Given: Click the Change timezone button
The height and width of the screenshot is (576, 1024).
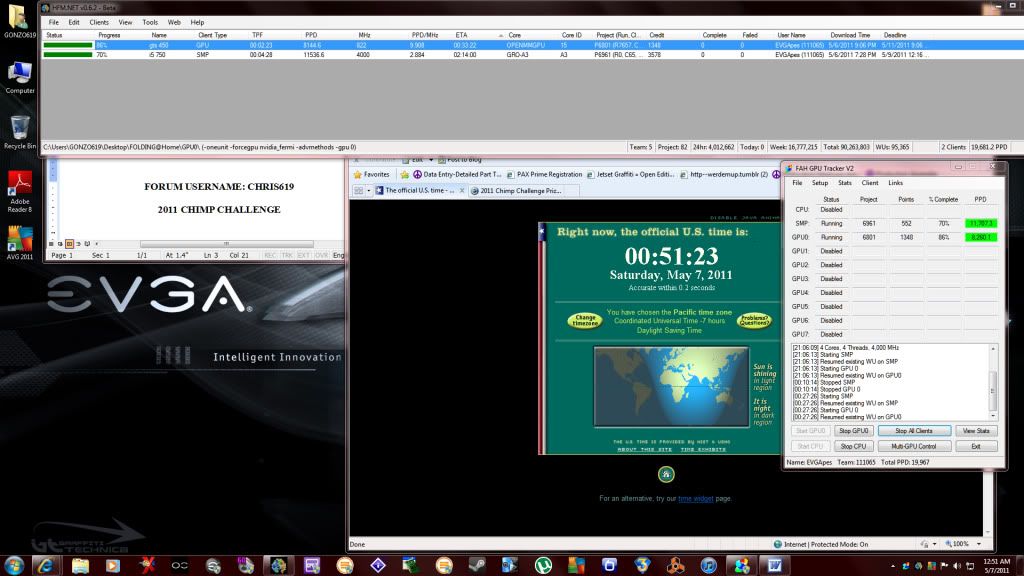Looking at the screenshot, I should click(x=587, y=320).
